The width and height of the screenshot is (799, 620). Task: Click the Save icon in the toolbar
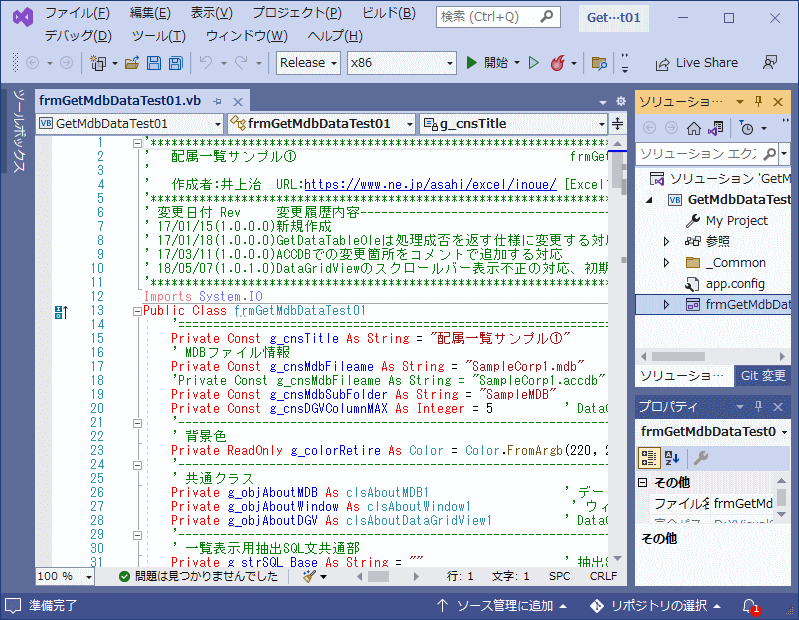(154, 63)
